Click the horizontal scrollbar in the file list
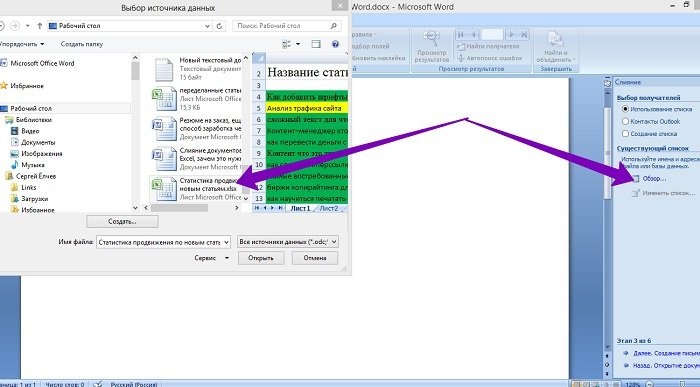Screen dimensions: 700x387 click(179, 208)
